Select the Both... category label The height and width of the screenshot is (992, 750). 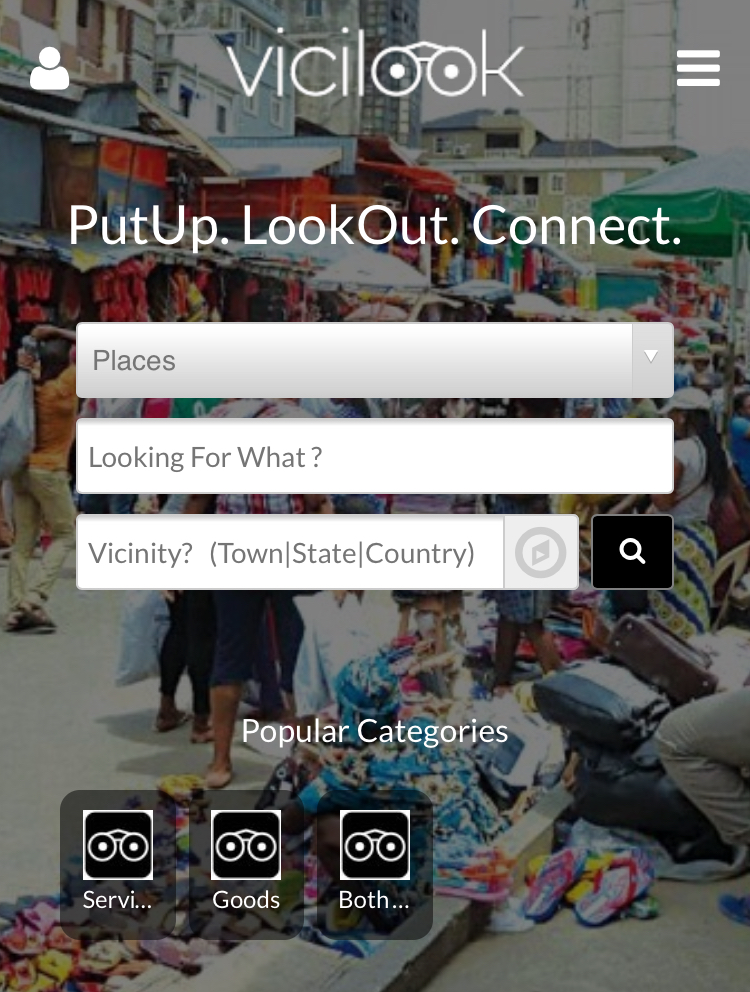click(x=374, y=900)
